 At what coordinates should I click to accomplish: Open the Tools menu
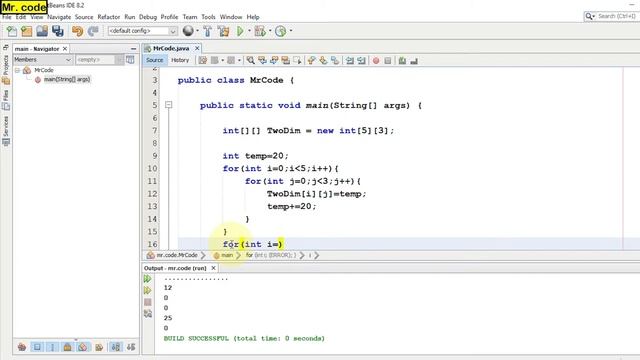208,17
